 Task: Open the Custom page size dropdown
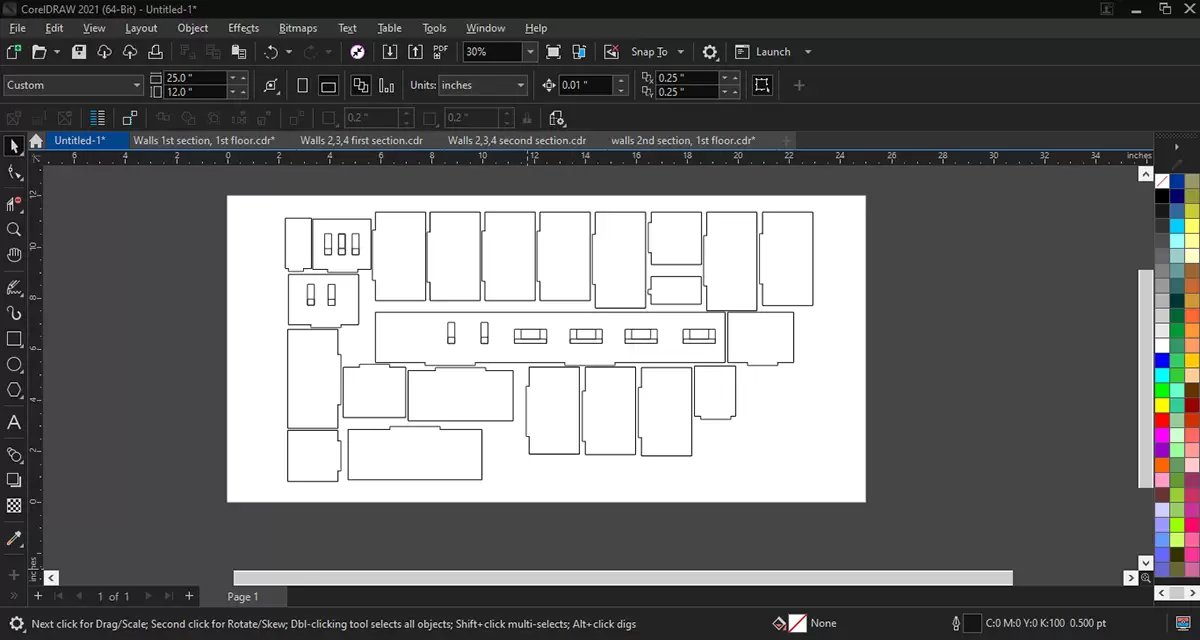(137, 86)
